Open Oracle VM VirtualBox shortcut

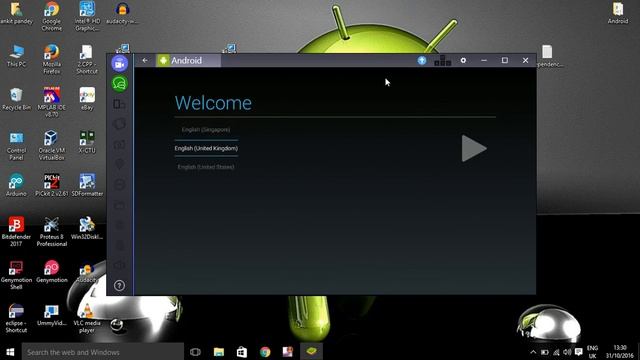[x=51, y=145]
